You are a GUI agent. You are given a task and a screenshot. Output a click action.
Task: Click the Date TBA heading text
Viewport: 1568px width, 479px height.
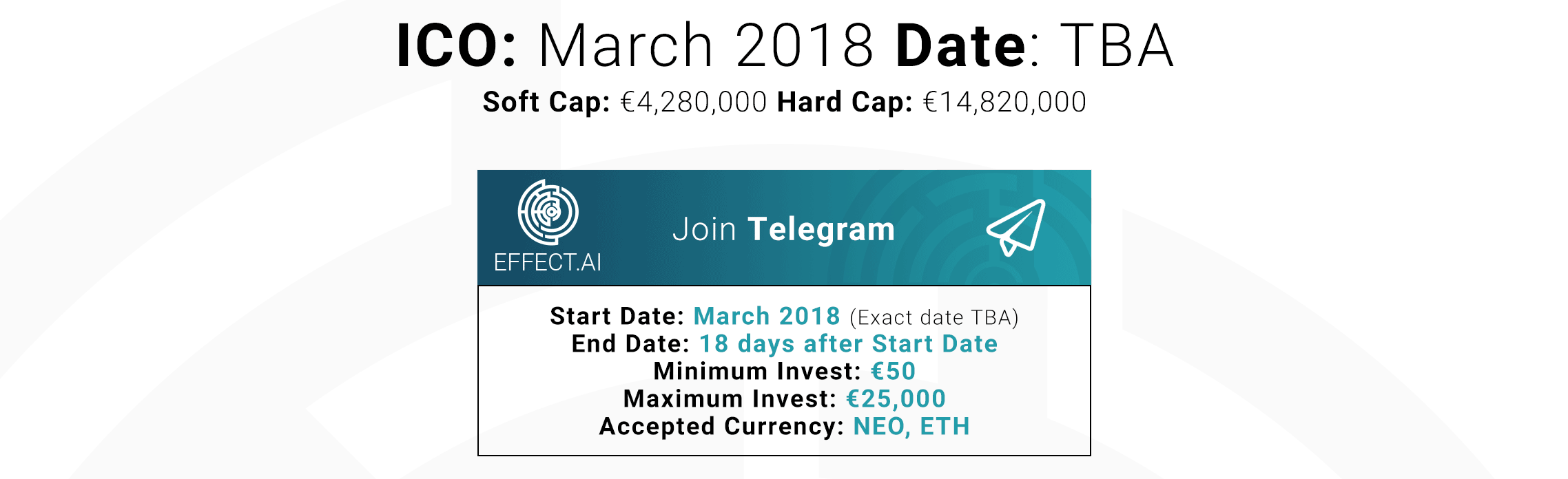[1034, 45]
